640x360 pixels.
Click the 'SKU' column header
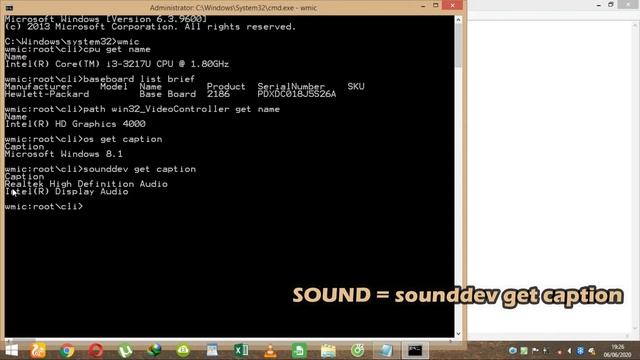point(356,87)
